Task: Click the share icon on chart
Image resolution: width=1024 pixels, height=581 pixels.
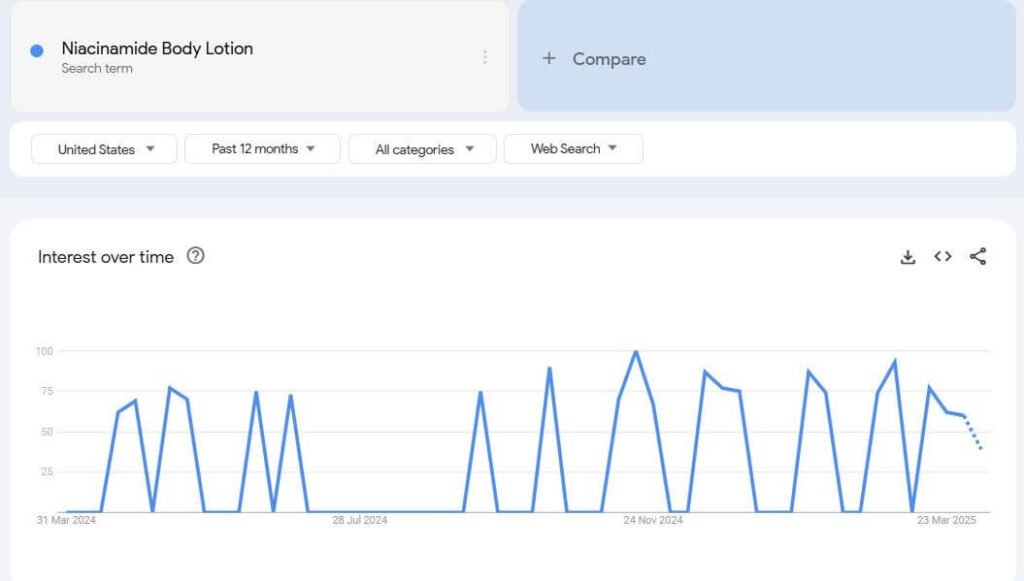Action: 978,257
